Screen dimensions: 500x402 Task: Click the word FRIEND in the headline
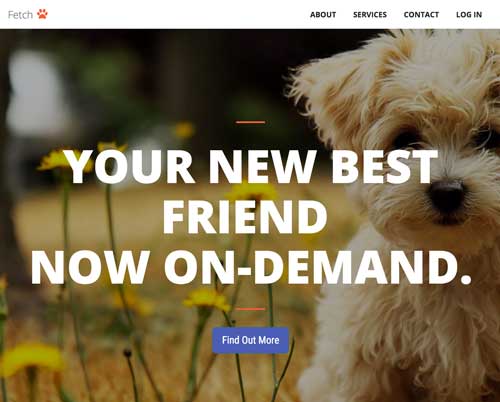[245, 217]
